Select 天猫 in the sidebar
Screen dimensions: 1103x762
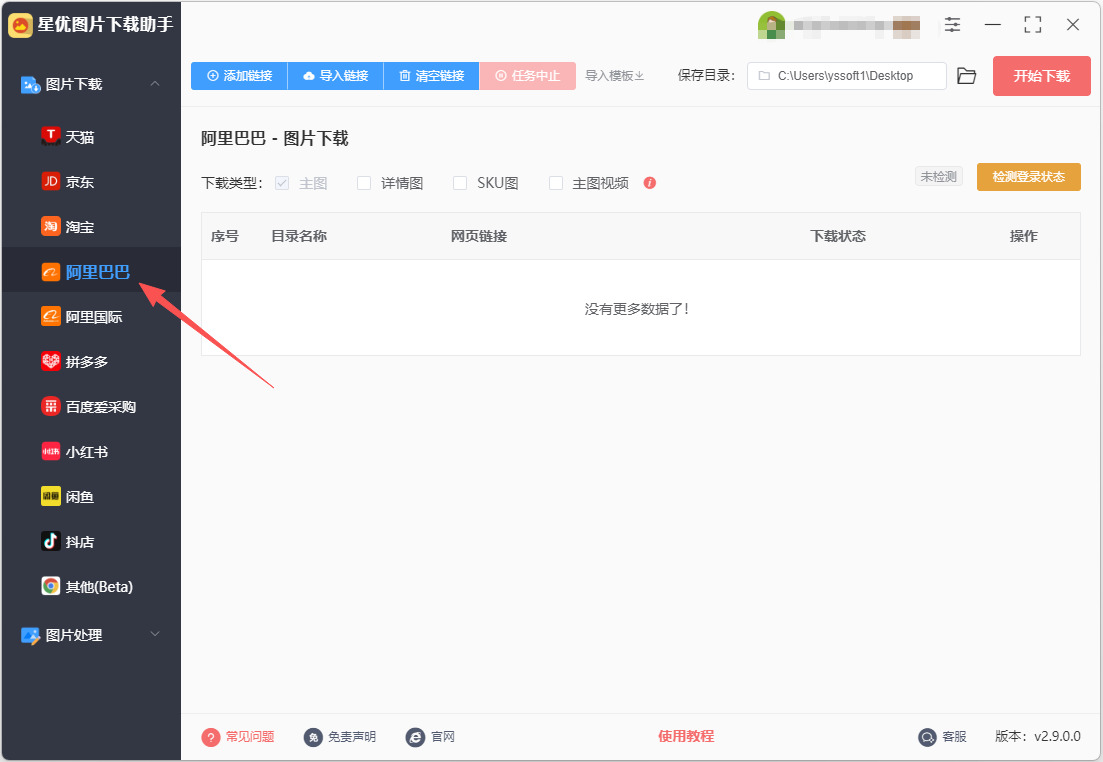tap(91, 136)
